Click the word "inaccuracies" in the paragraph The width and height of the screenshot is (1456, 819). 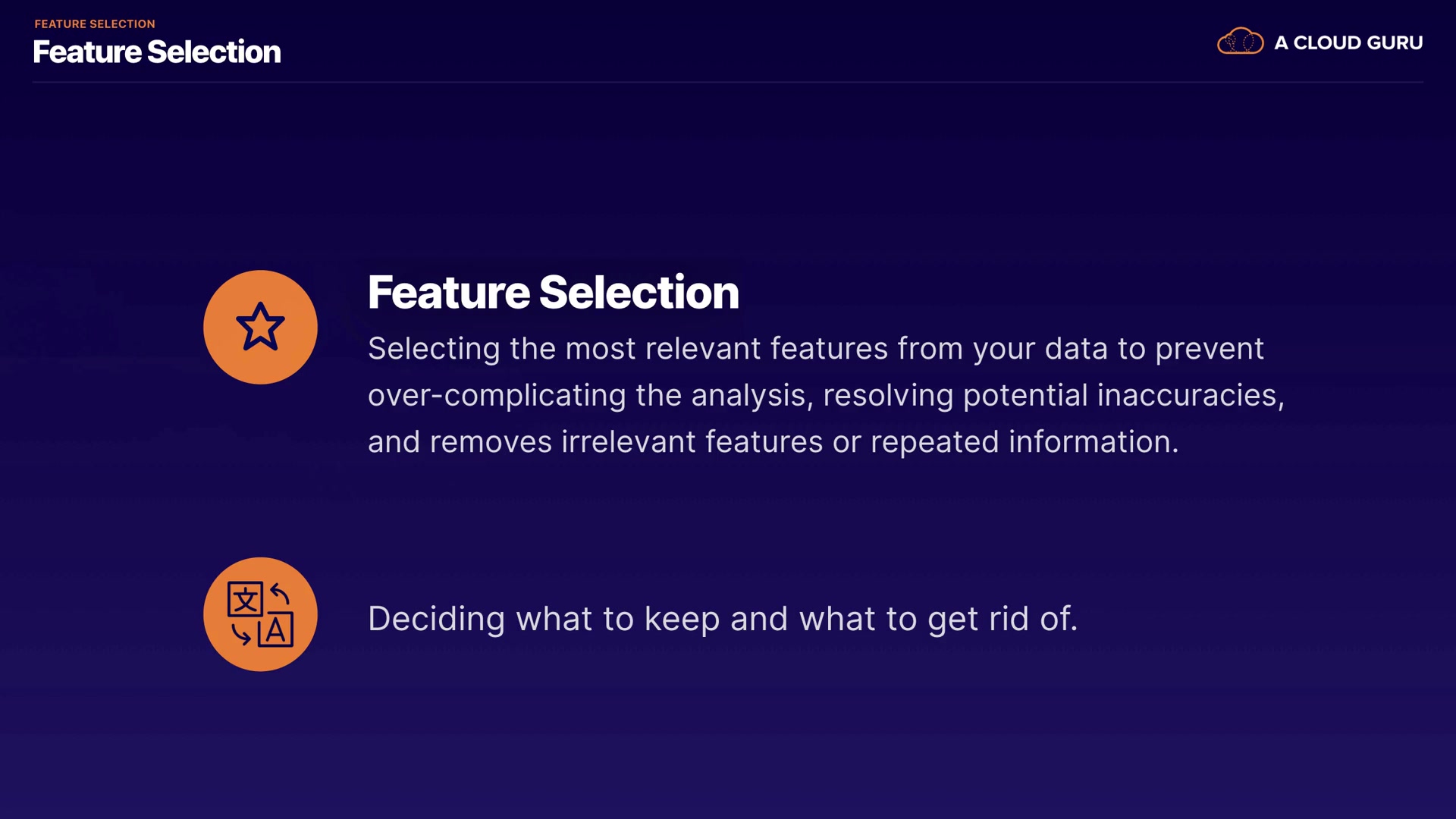[1190, 396]
